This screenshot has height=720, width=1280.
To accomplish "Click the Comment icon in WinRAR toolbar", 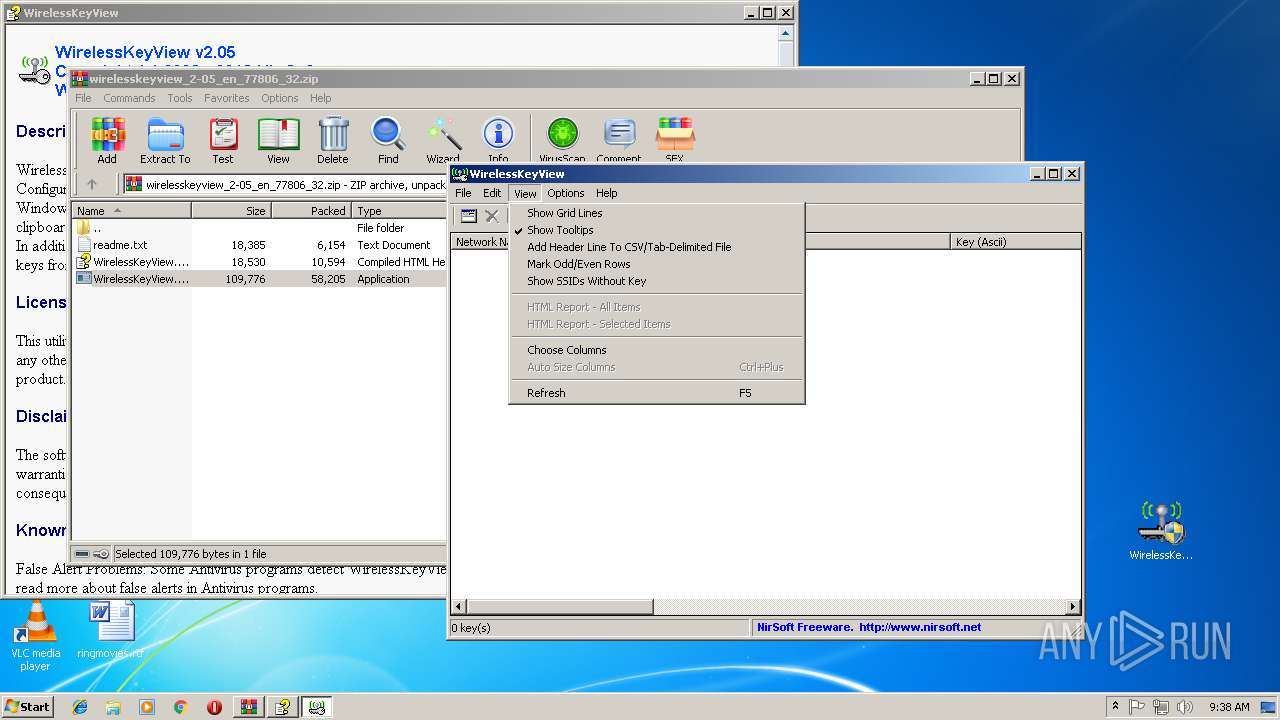I will 619,140.
